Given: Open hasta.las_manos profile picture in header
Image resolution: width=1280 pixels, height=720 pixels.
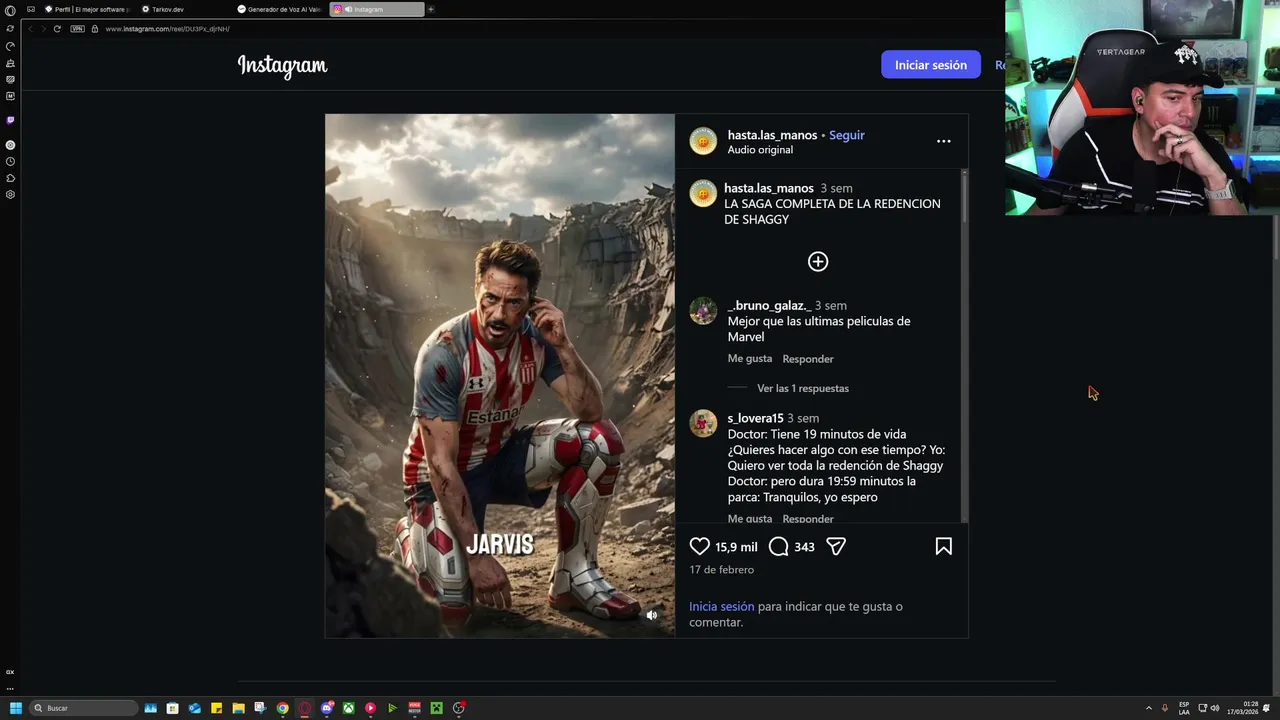Looking at the screenshot, I should click(x=703, y=141).
